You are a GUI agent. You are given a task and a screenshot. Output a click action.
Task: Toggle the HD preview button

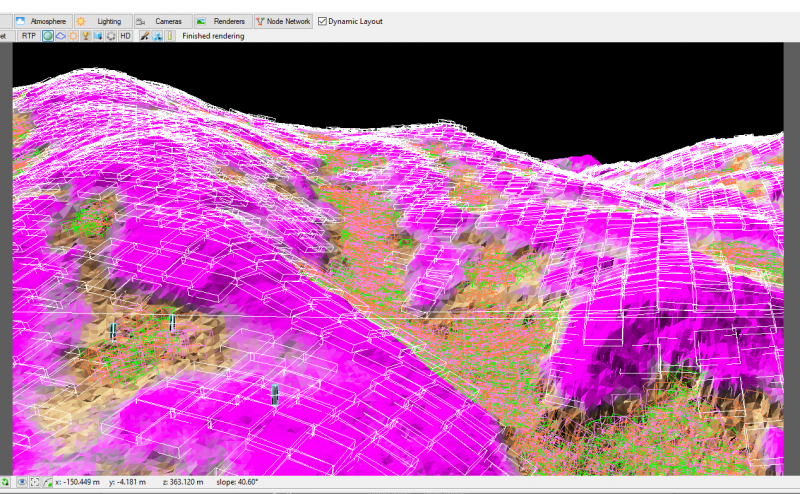pyautogui.click(x=125, y=36)
